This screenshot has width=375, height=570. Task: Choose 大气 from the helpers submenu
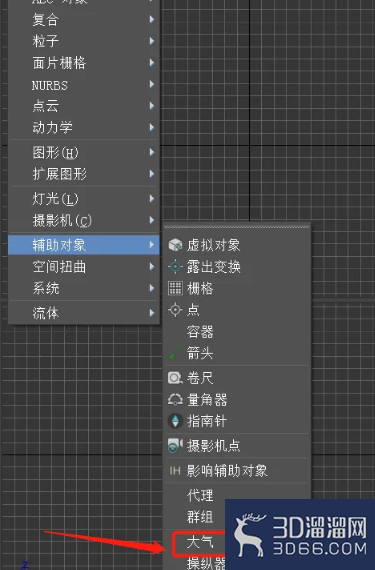pyautogui.click(x=199, y=543)
